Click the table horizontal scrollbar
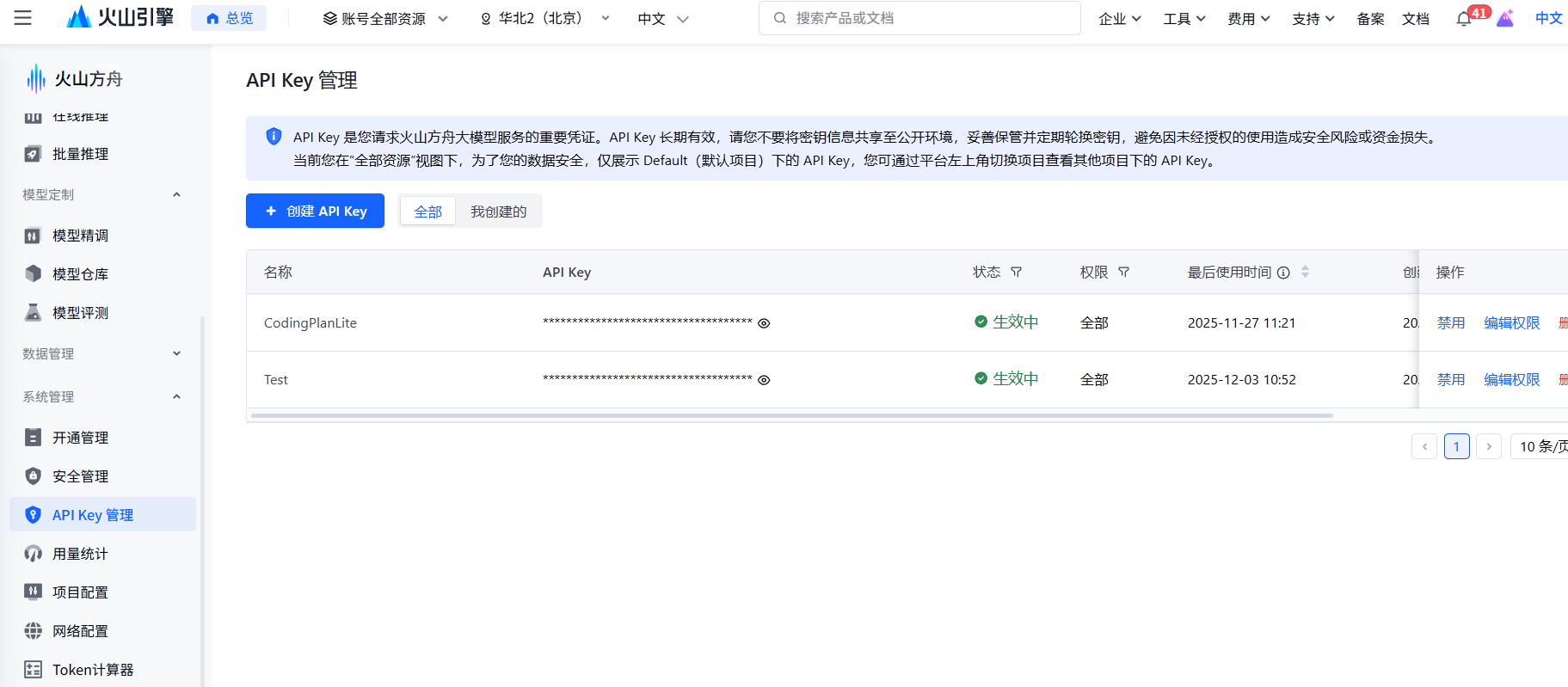This screenshot has height=687, width=1568. point(791,415)
